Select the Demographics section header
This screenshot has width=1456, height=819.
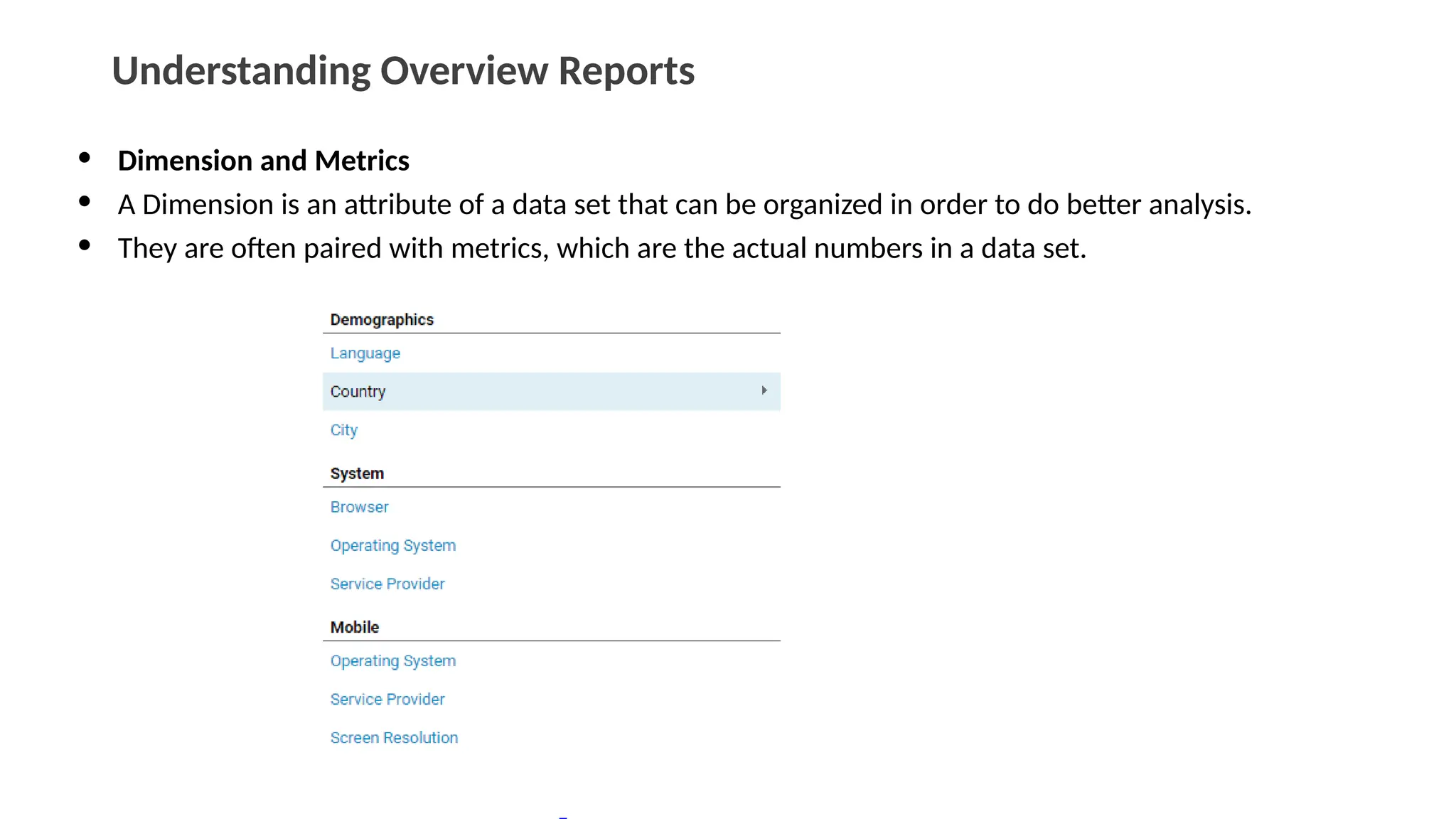coord(382,320)
